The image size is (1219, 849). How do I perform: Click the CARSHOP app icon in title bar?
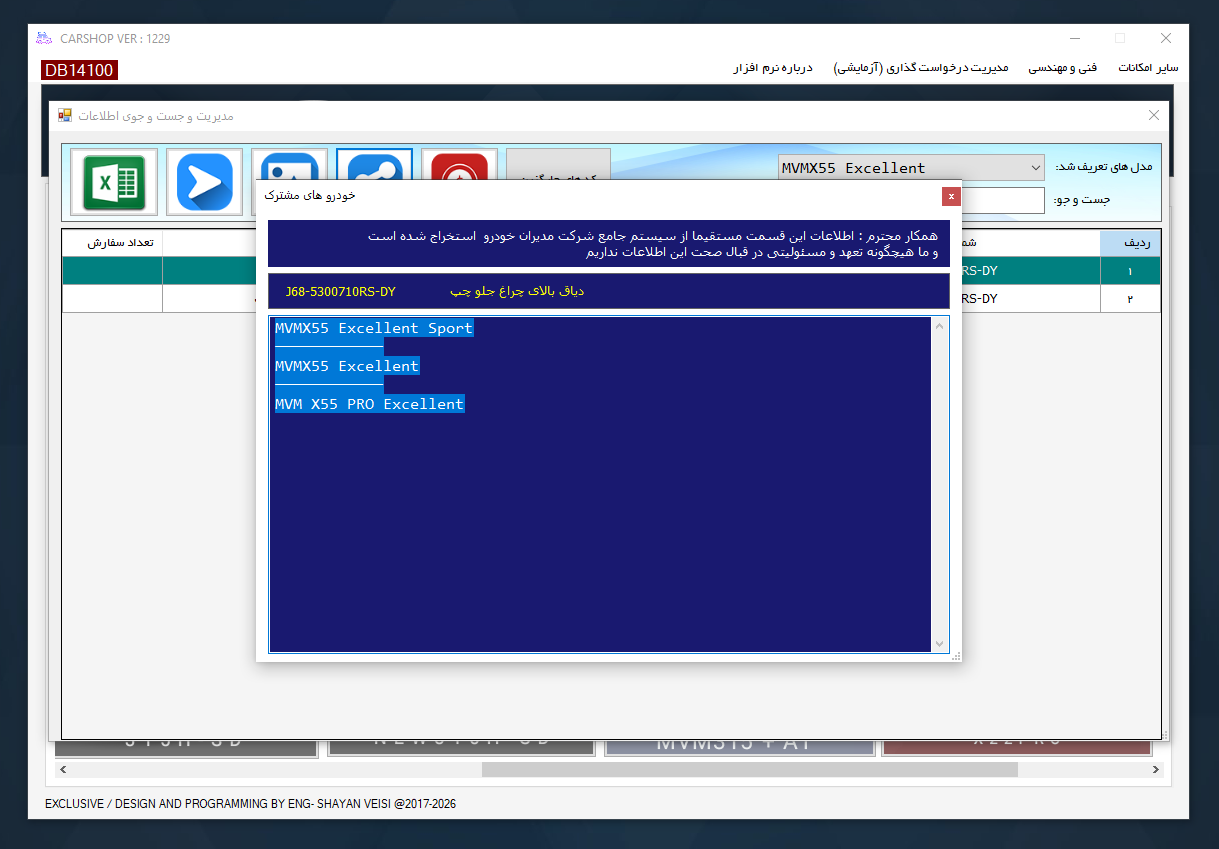point(43,39)
